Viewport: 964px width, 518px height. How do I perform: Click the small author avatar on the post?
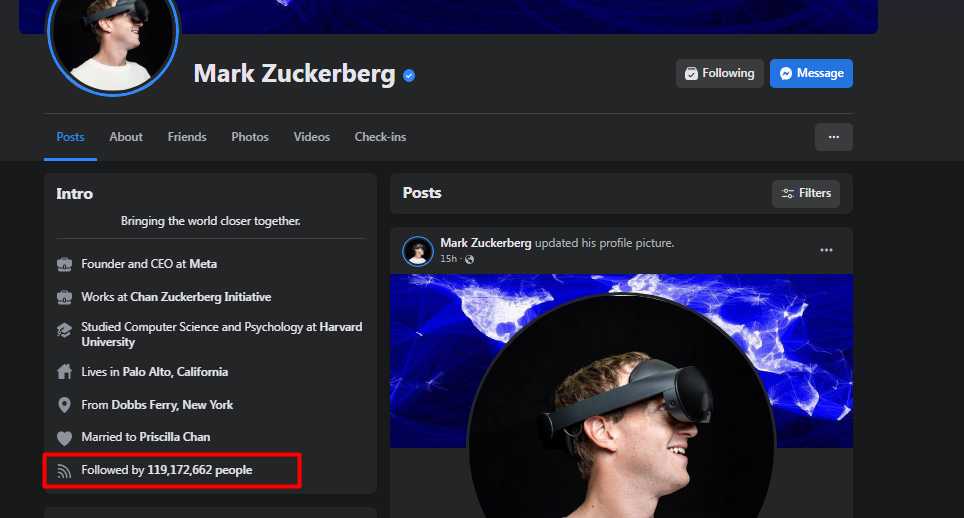pyautogui.click(x=418, y=251)
